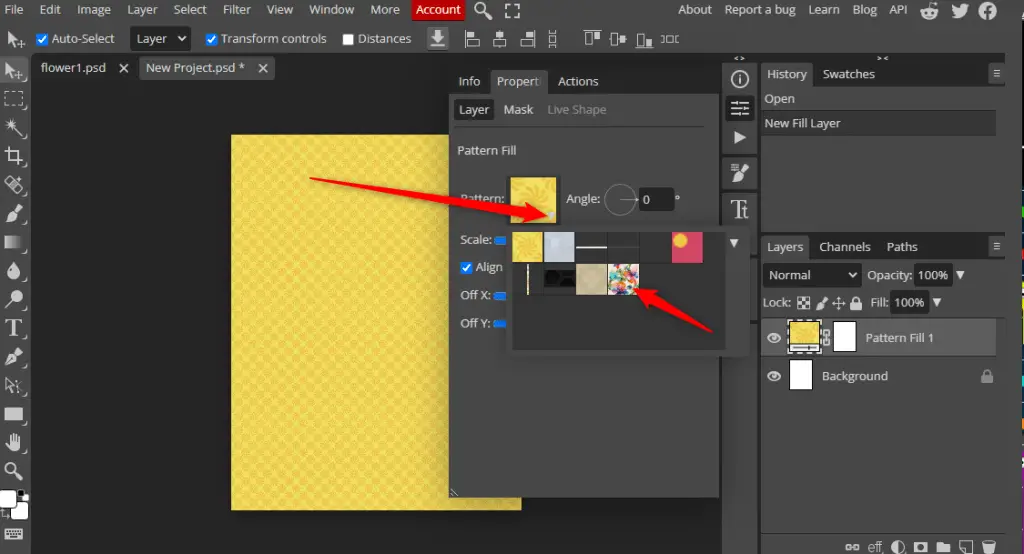Select the Magic Wand tool
1024x554 pixels.
[14, 127]
